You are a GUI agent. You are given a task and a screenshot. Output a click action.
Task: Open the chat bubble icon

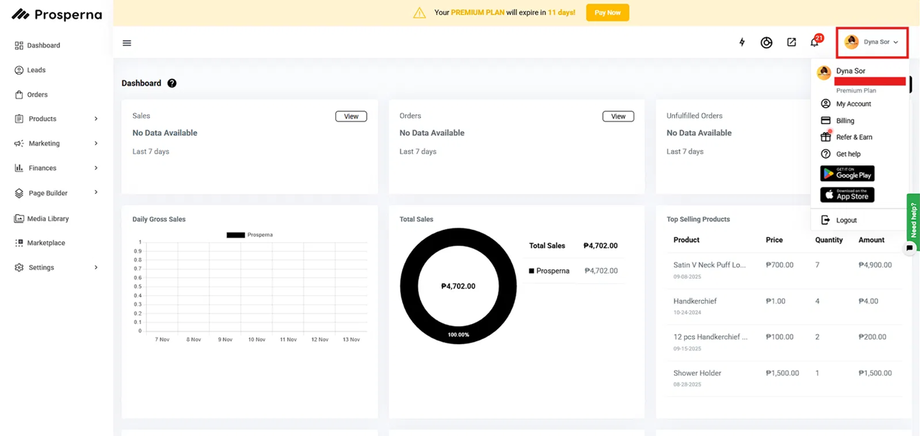pyautogui.click(x=909, y=247)
